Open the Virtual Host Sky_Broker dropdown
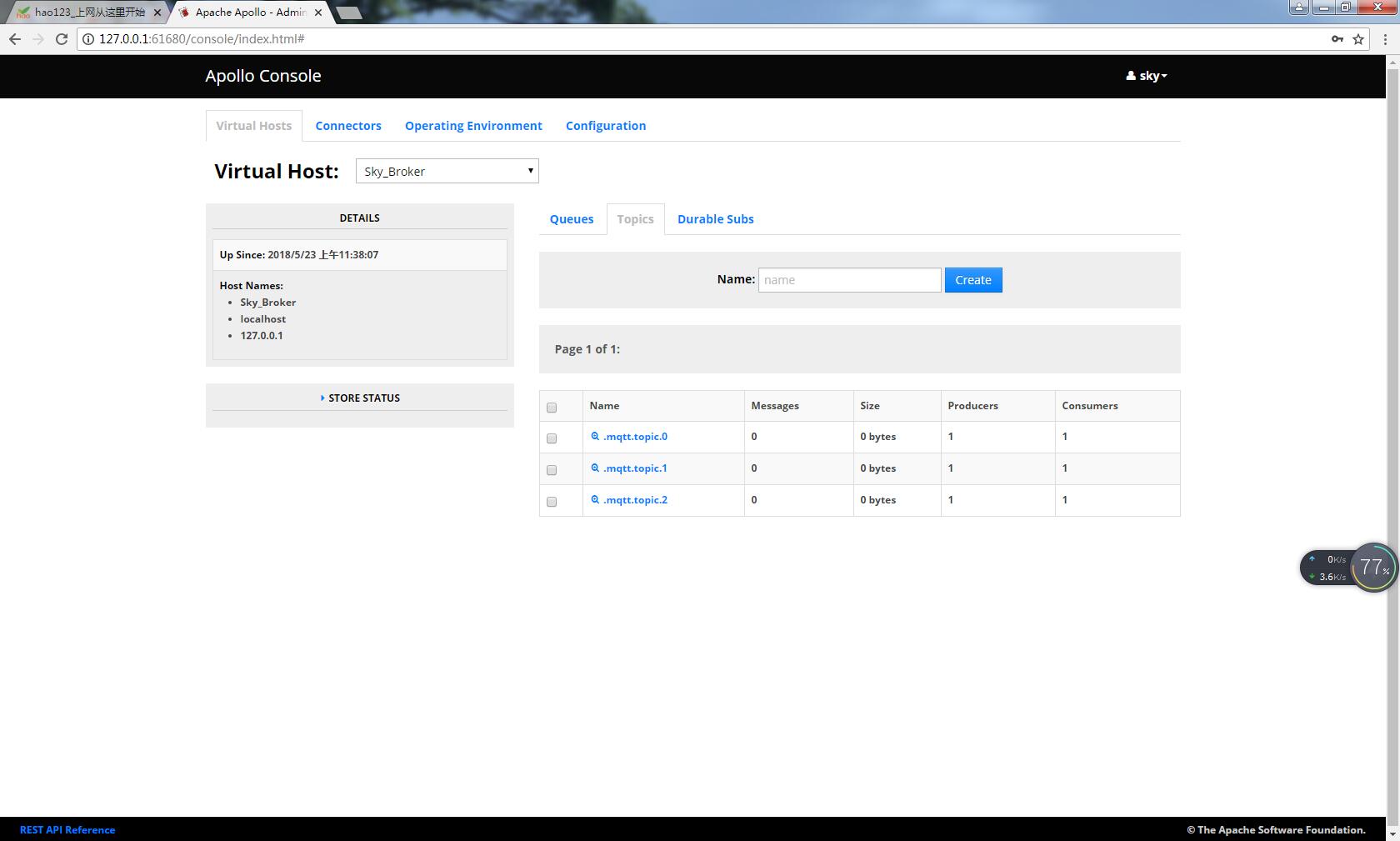The width and height of the screenshot is (1400, 841). pos(447,171)
